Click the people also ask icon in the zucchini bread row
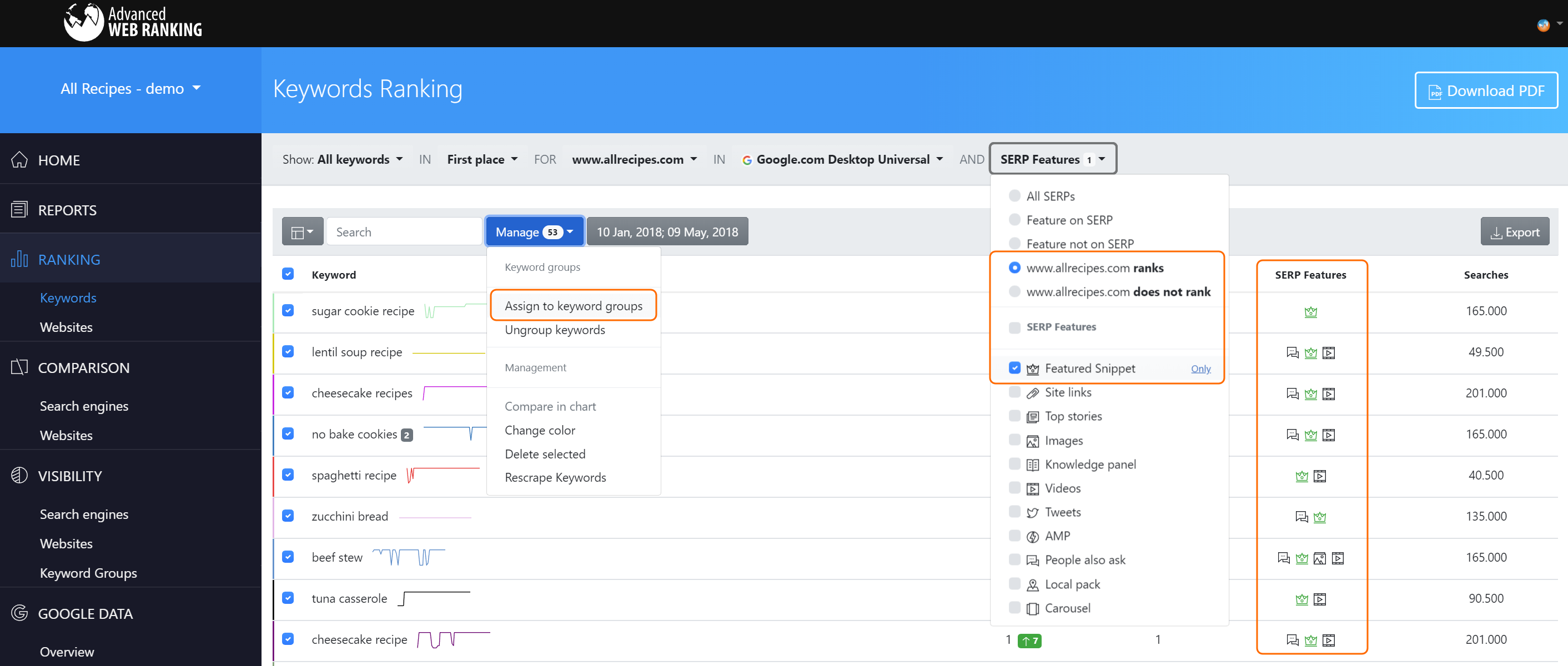 1301,517
